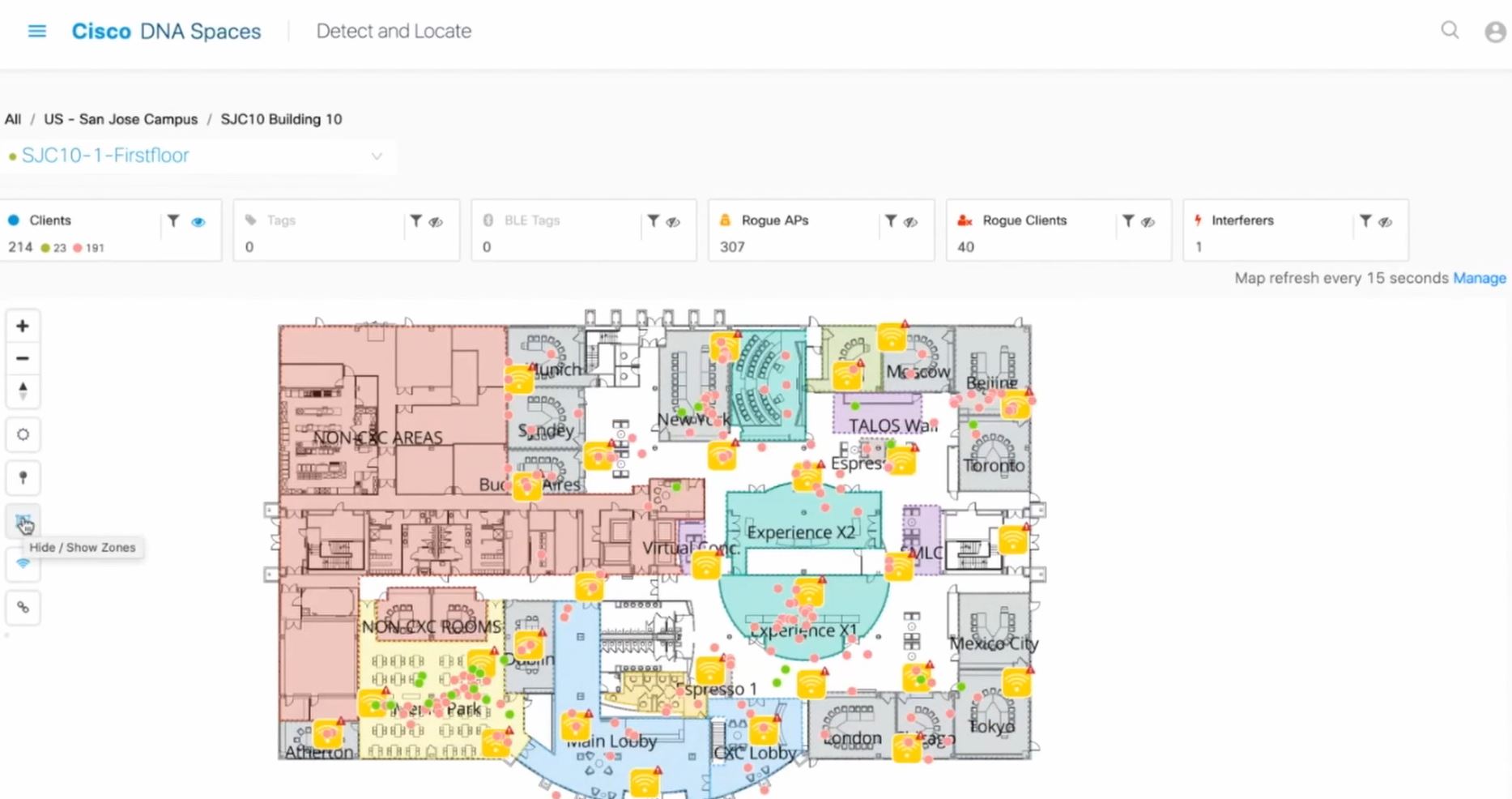
Task: Click the location pin map tool
Action: coord(23,477)
